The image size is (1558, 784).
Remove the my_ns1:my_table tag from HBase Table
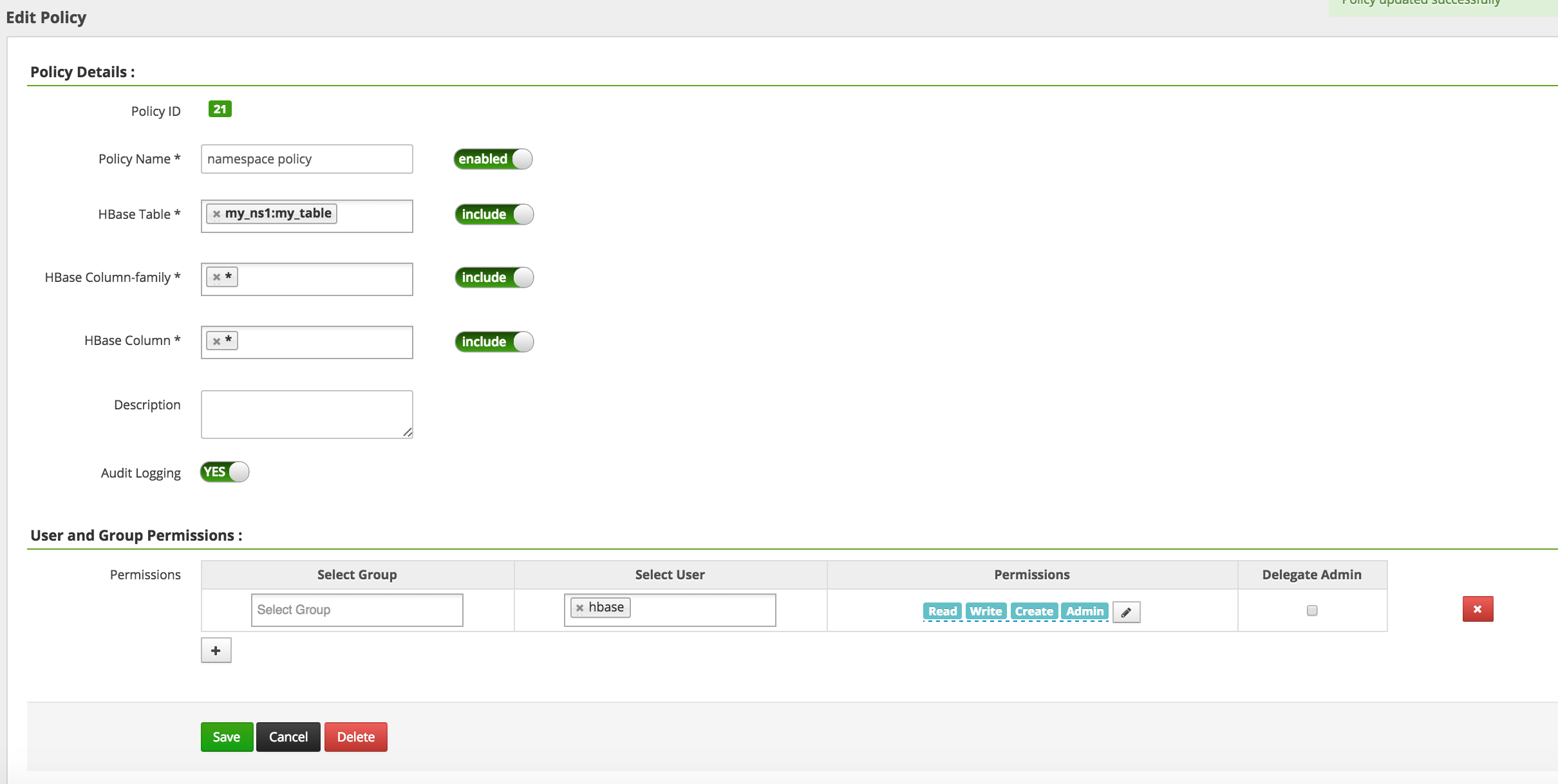pos(218,212)
